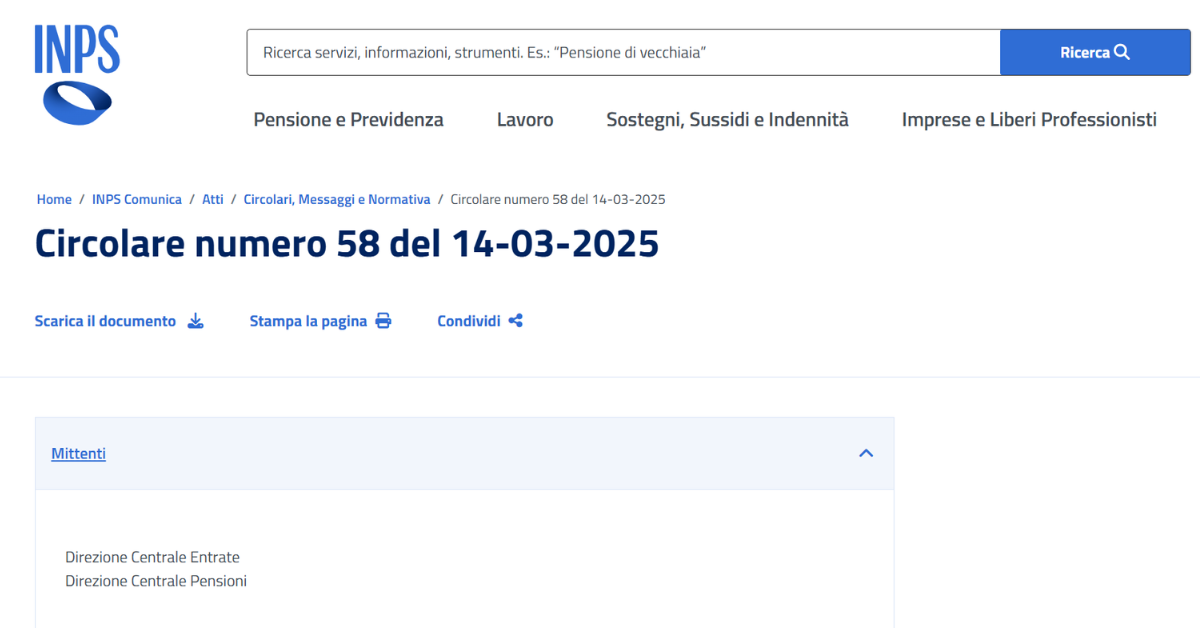Collapse Mittenti section with the chevron
Screen dimensions: 1200x634
click(x=866, y=453)
